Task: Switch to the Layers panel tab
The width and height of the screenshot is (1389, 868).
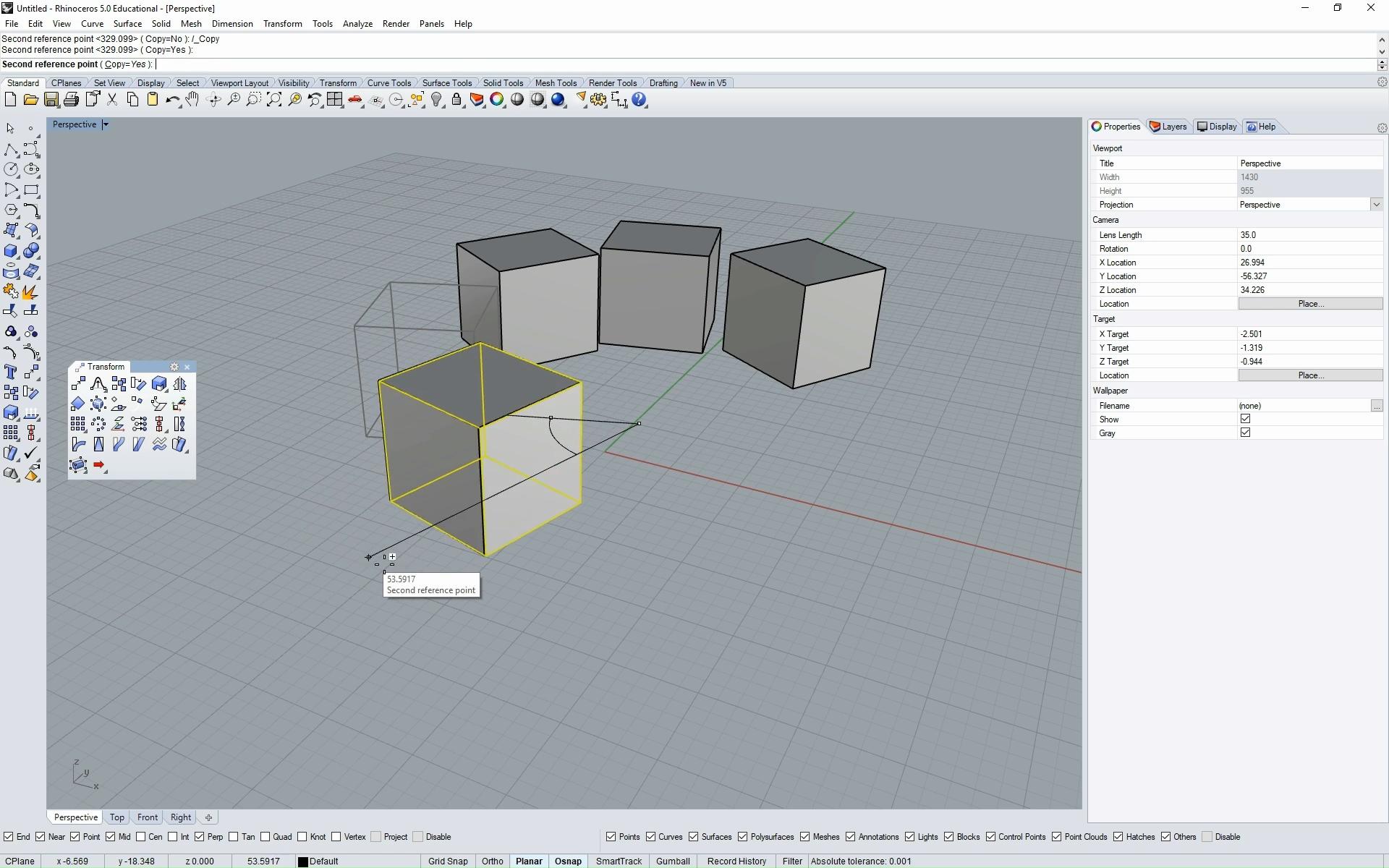Action: pos(1168,127)
